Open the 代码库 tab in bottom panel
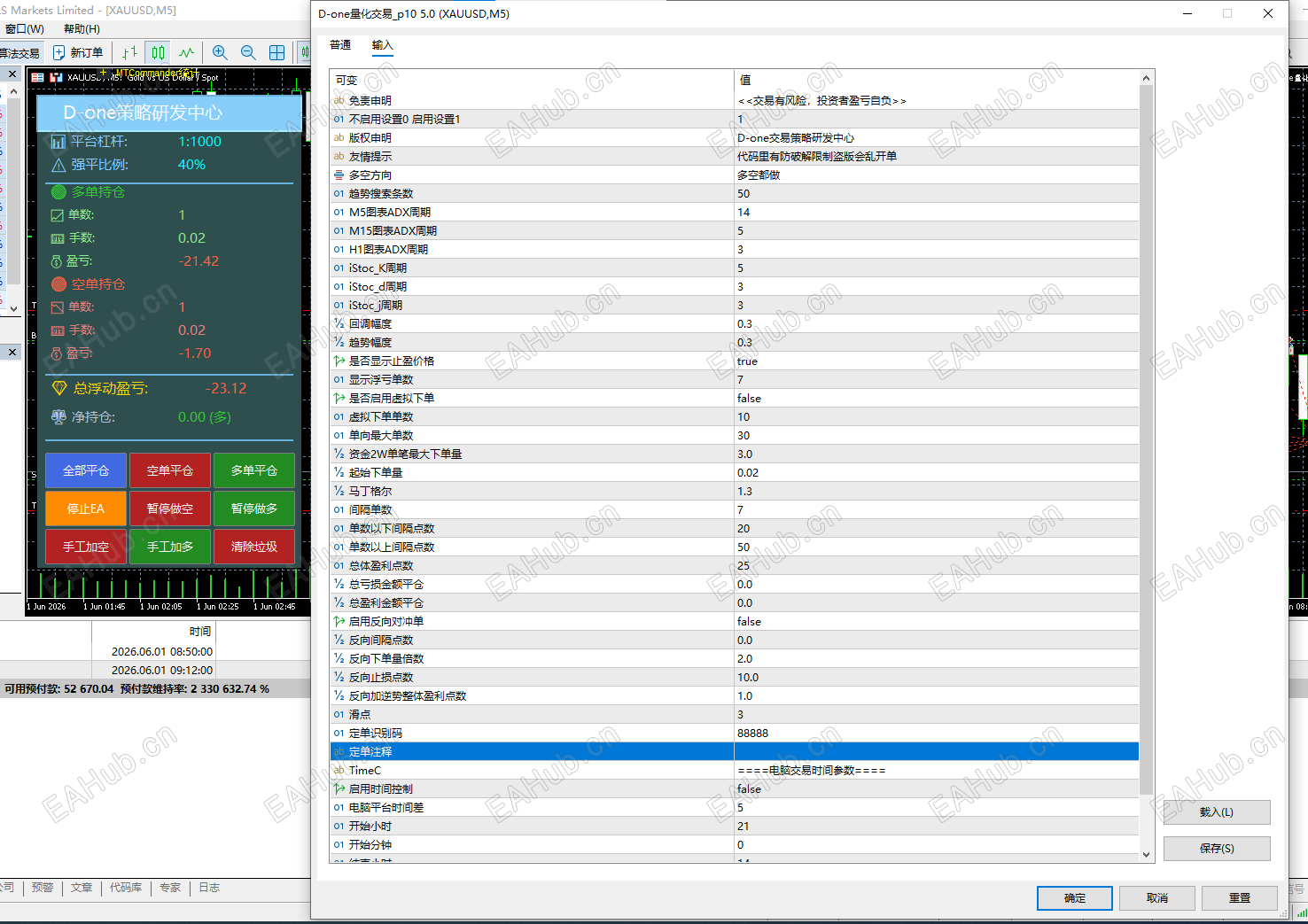Screen dimensions: 1308x924 tap(126, 888)
